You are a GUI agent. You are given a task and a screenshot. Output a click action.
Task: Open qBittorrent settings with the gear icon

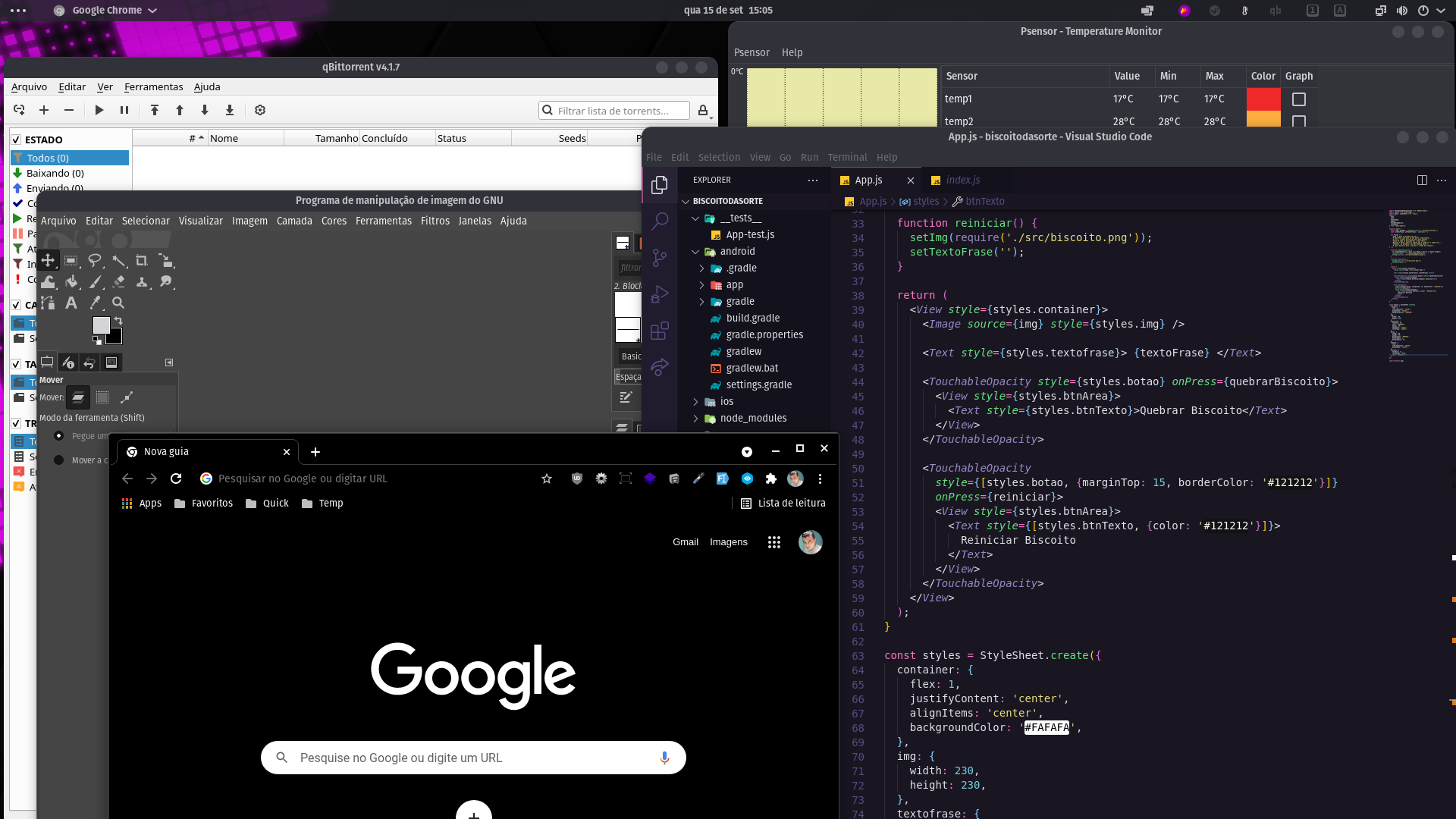click(x=260, y=110)
